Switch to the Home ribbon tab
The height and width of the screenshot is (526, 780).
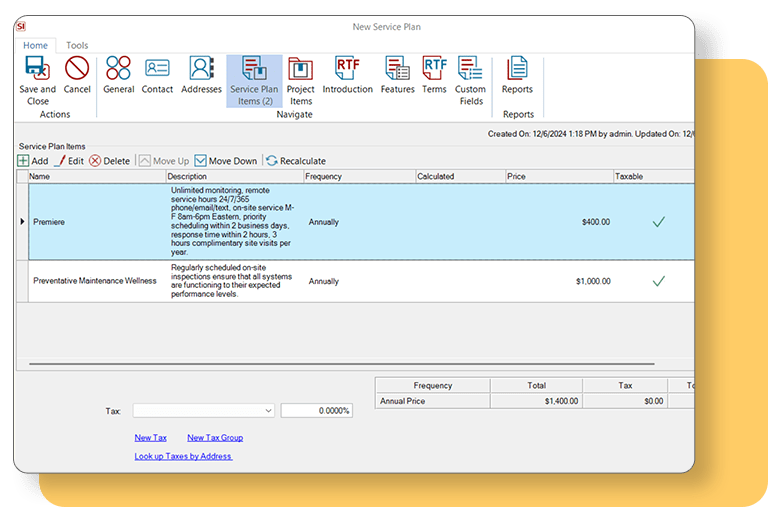click(x=35, y=45)
